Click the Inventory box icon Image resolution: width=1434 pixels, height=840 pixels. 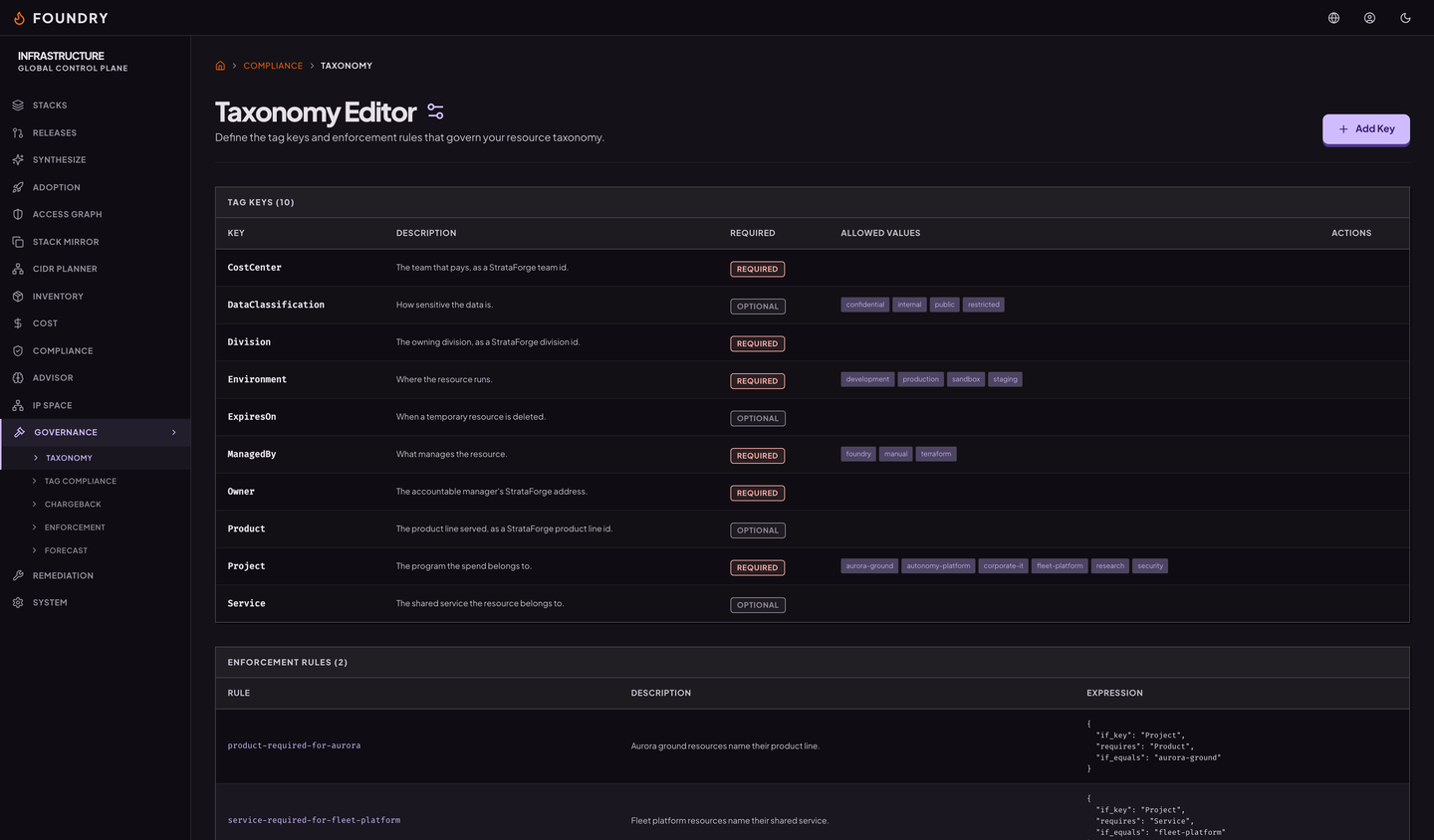(x=18, y=297)
